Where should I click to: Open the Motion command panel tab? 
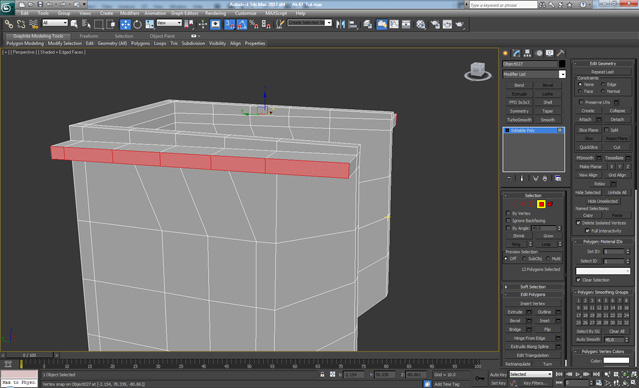[539, 53]
